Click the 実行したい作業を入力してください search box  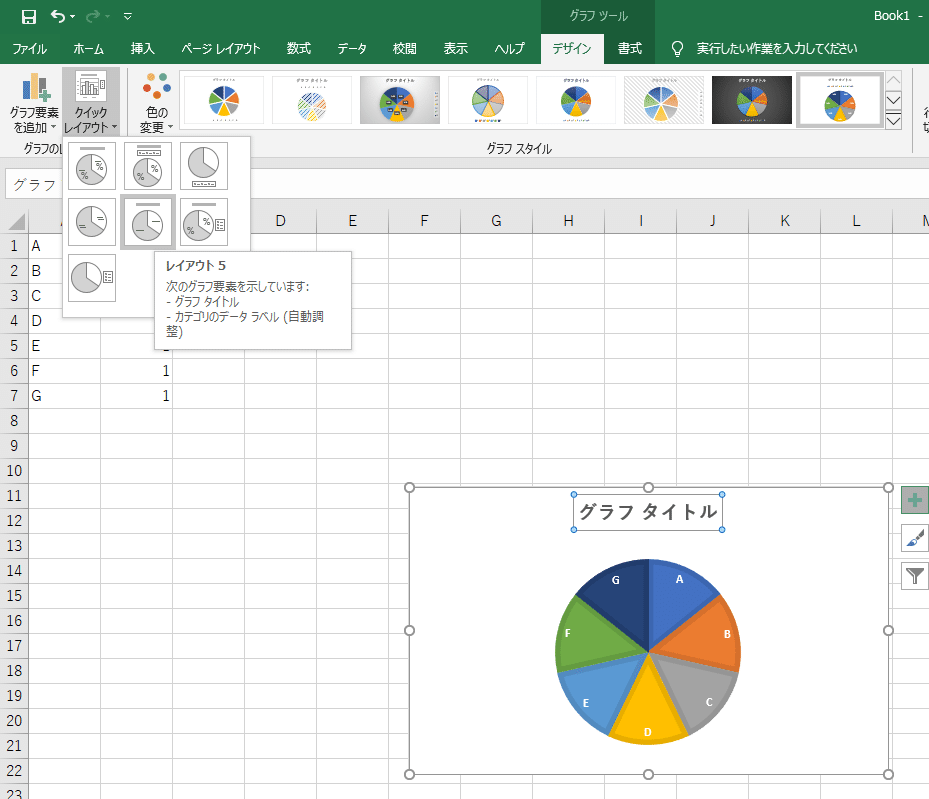(x=776, y=49)
